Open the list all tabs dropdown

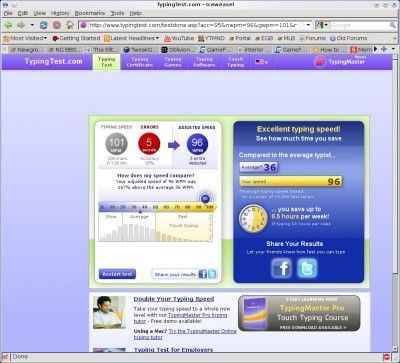393,49
